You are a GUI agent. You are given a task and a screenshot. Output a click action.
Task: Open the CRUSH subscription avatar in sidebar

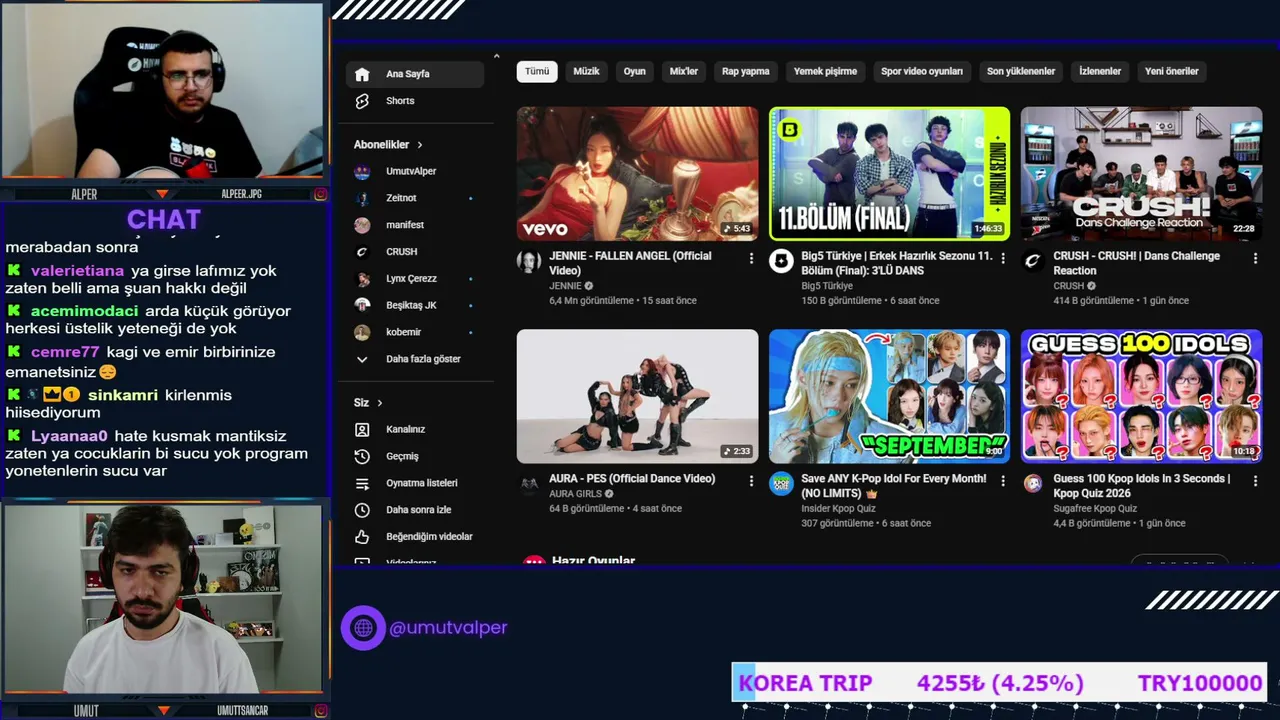pos(362,252)
